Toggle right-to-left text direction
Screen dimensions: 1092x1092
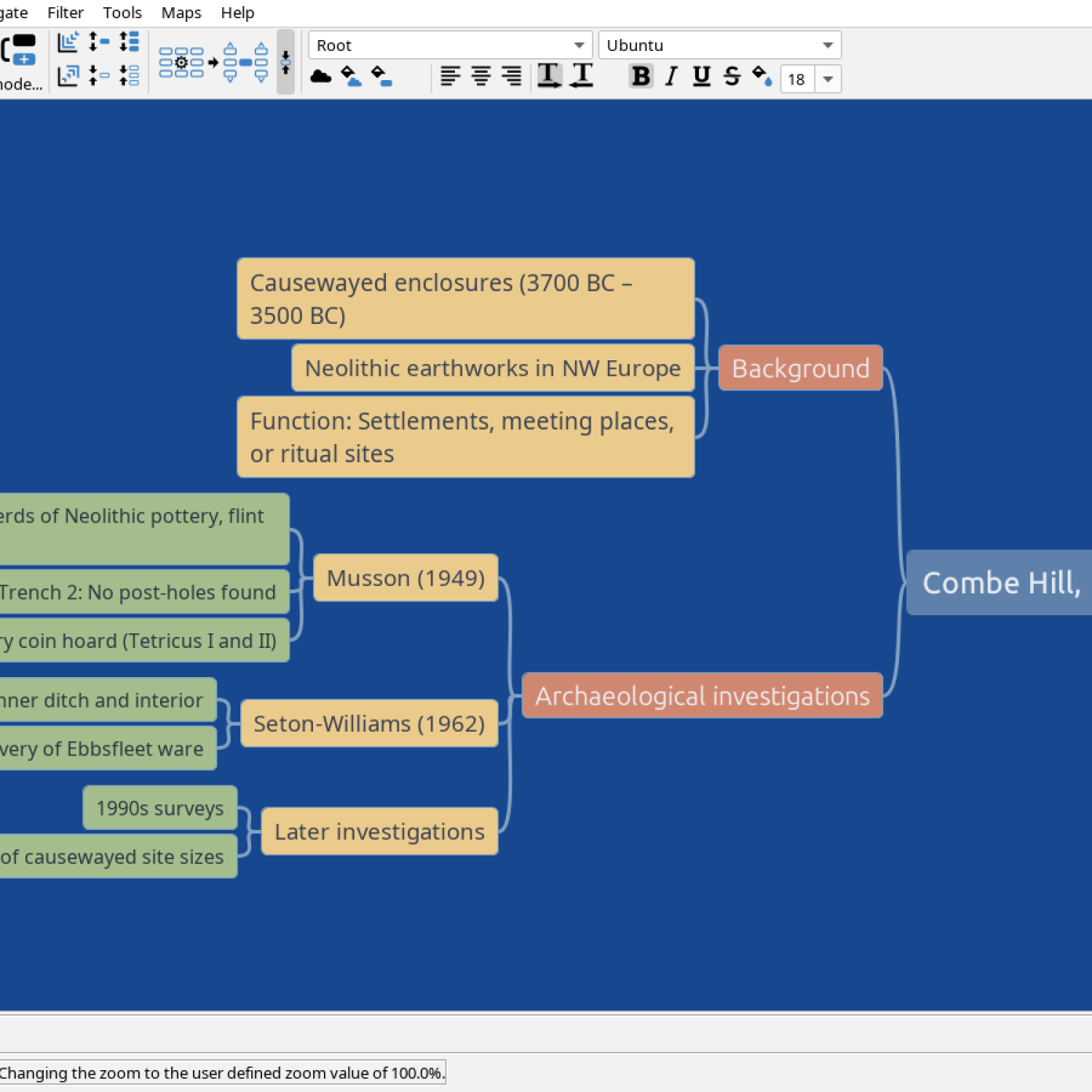click(581, 76)
